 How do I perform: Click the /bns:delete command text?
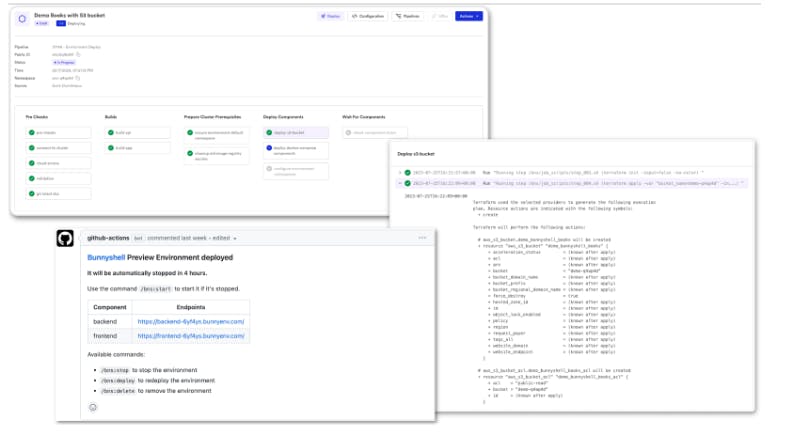tap(118, 391)
